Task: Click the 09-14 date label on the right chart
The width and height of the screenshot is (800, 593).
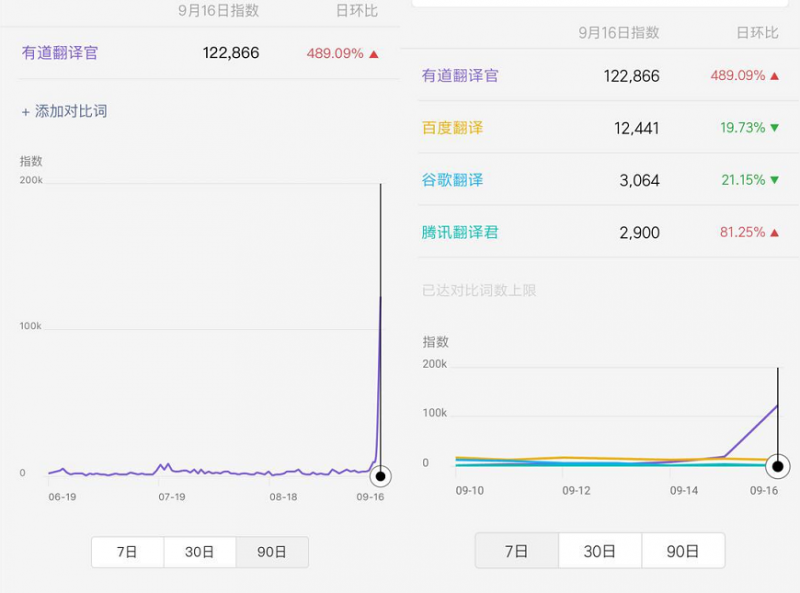Action: [x=684, y=491]
